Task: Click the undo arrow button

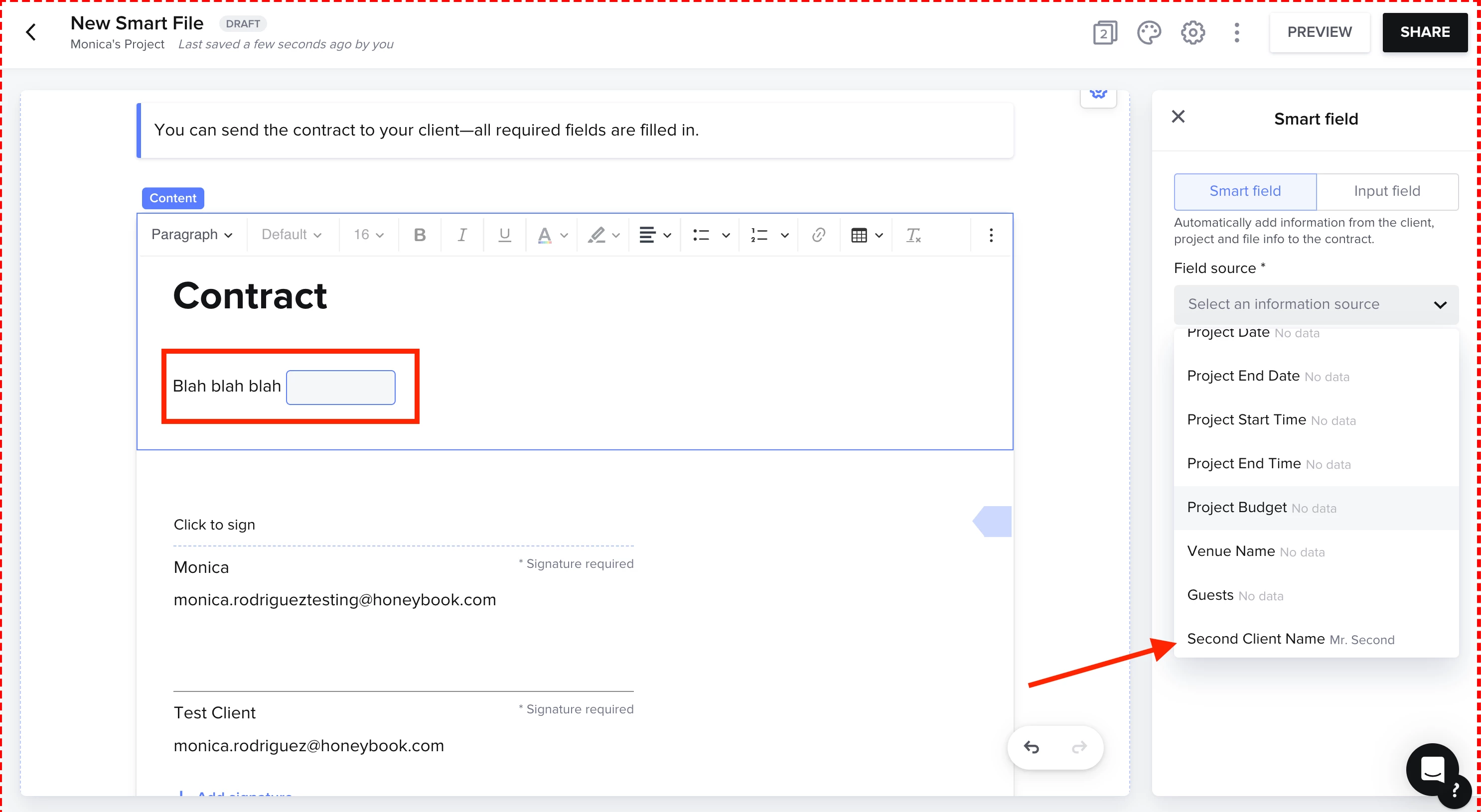Action: 1032,747
